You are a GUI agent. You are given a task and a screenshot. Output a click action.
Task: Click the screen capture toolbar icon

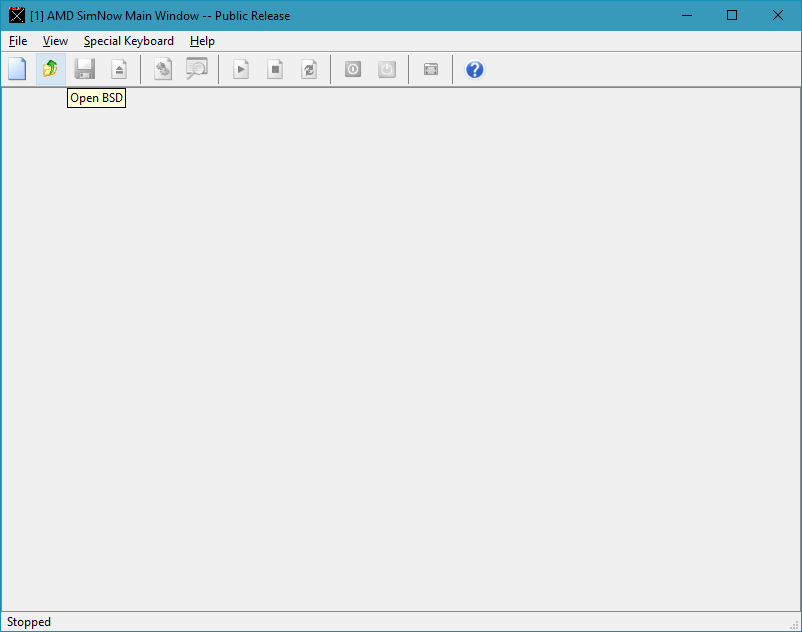click(x=431, y=69)
